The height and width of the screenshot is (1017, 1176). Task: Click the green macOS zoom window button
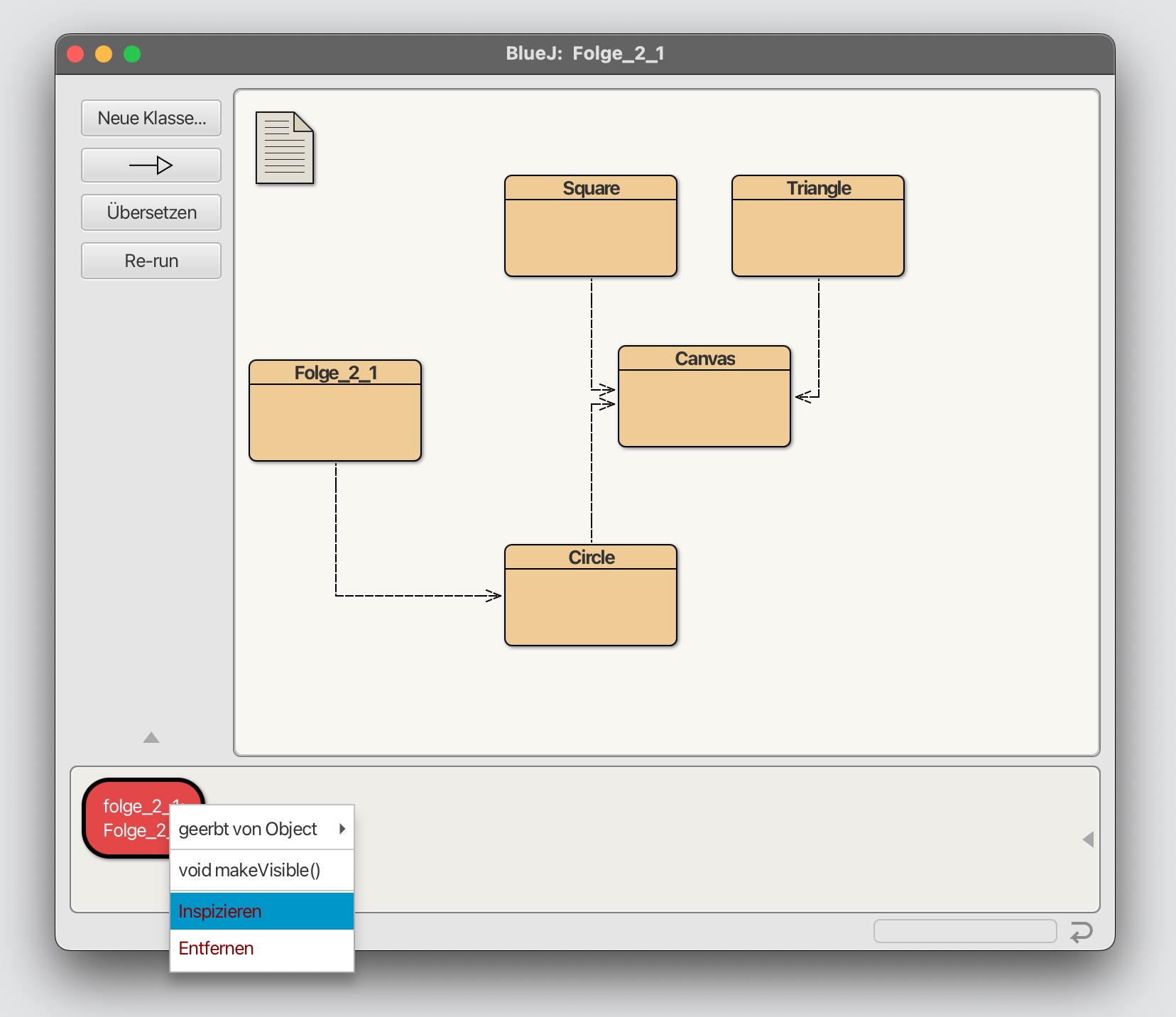pyautogui.click(x=132, y=54)
